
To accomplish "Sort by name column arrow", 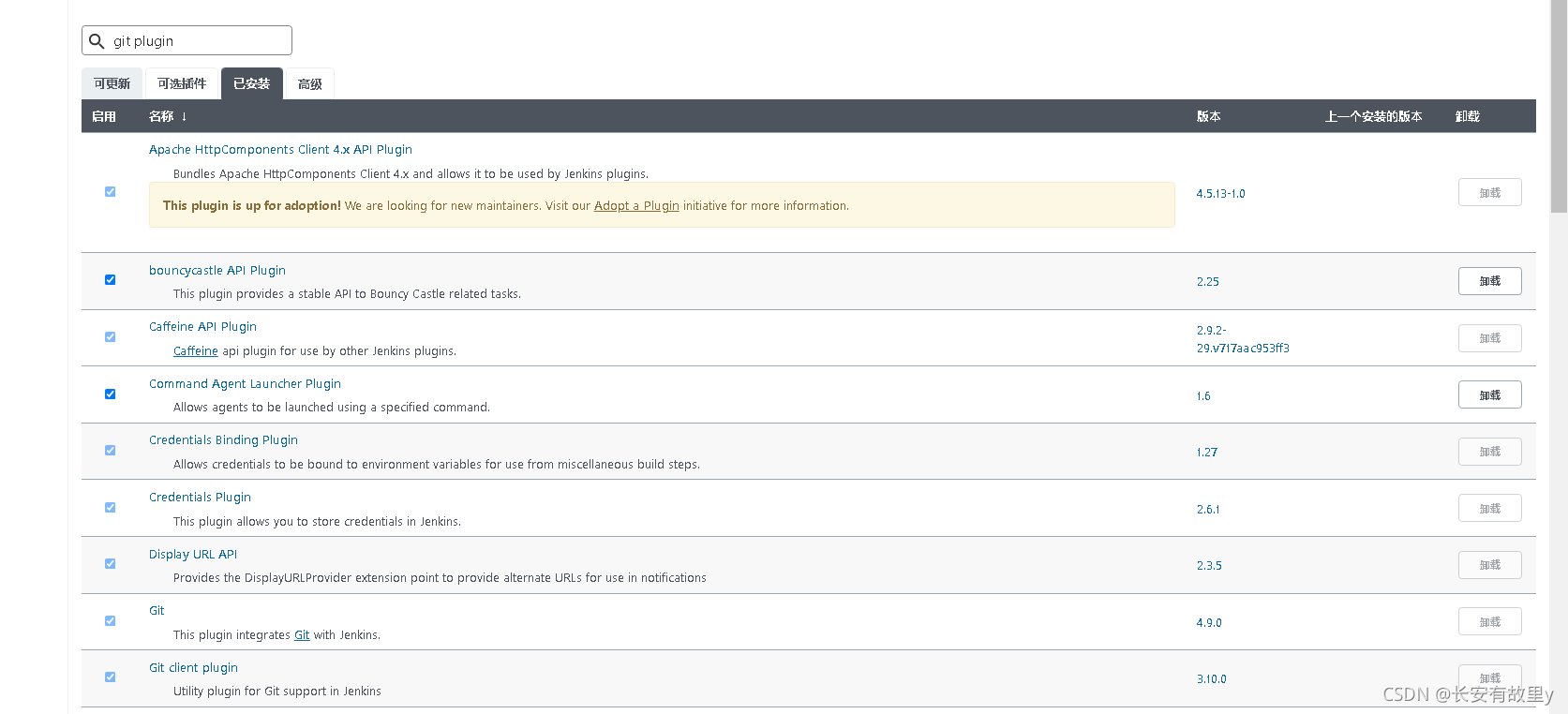I will coord(184,116).
